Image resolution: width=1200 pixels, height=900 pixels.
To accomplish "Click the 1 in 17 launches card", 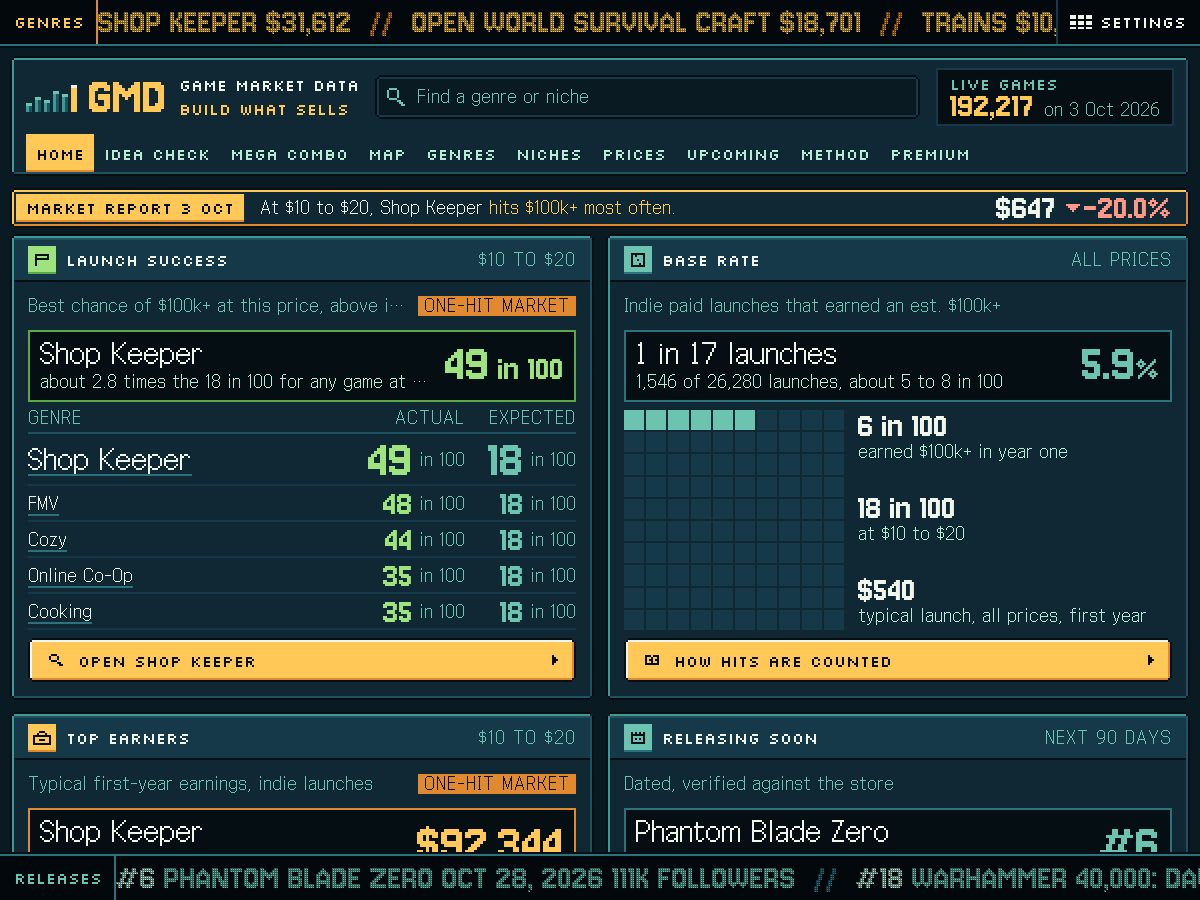I will point(898,366).
